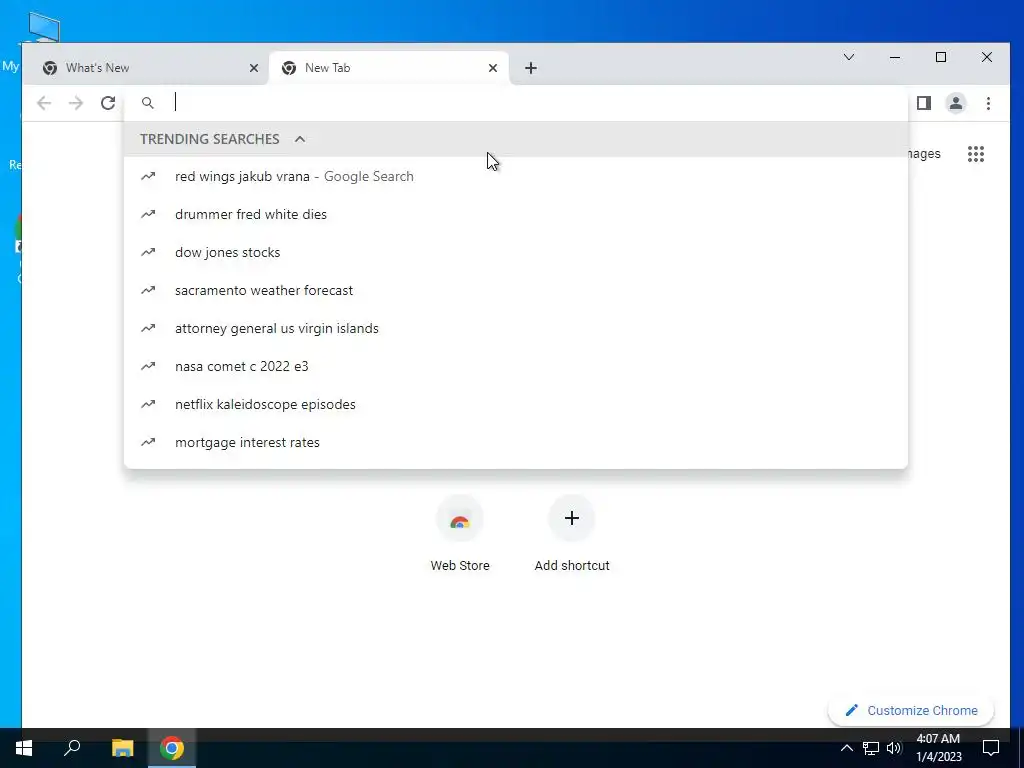Close the What's New tab
1024x768 pixels.
tap(254, 68)
